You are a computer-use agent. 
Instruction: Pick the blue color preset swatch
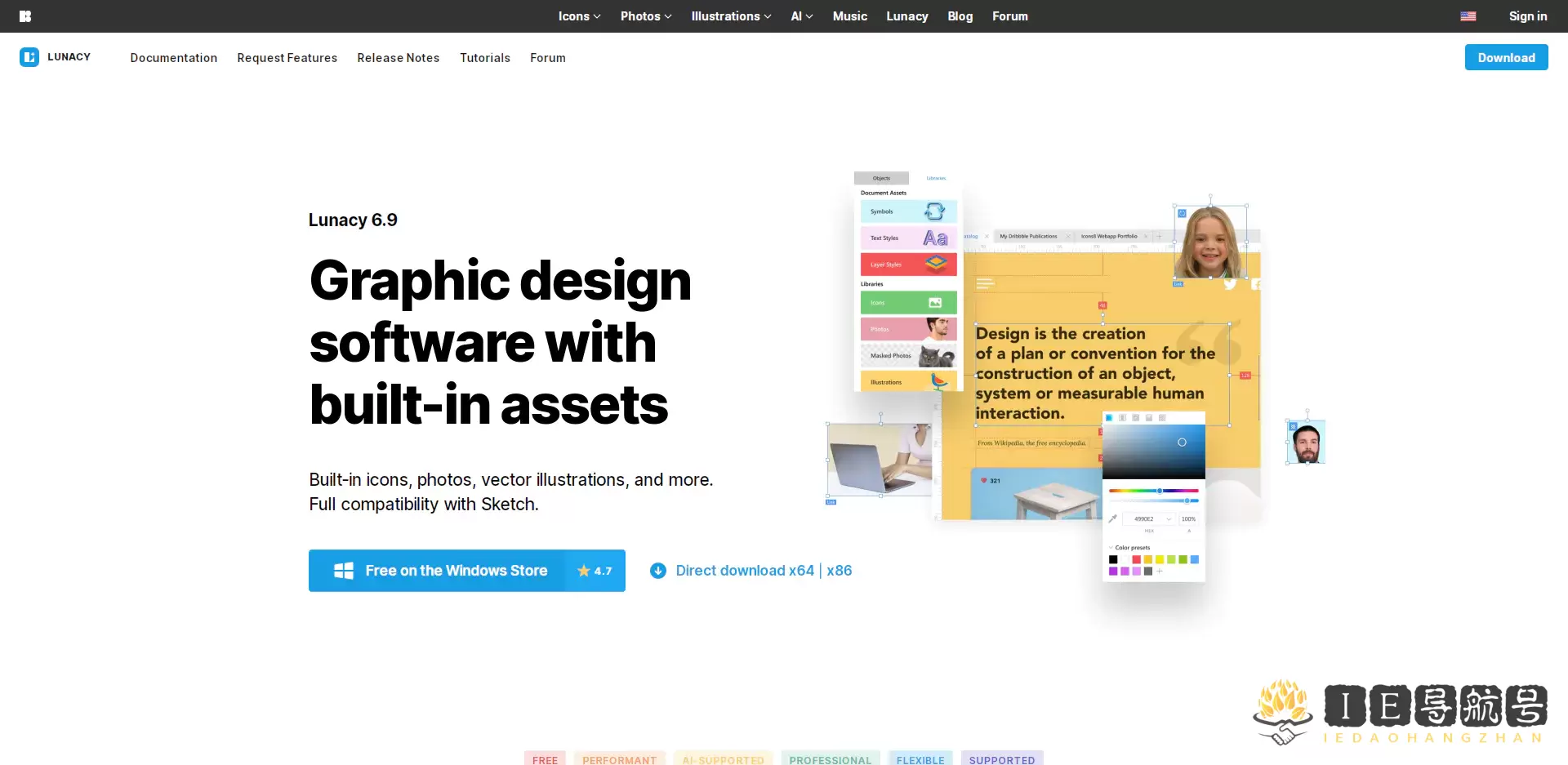[1195, 559]
